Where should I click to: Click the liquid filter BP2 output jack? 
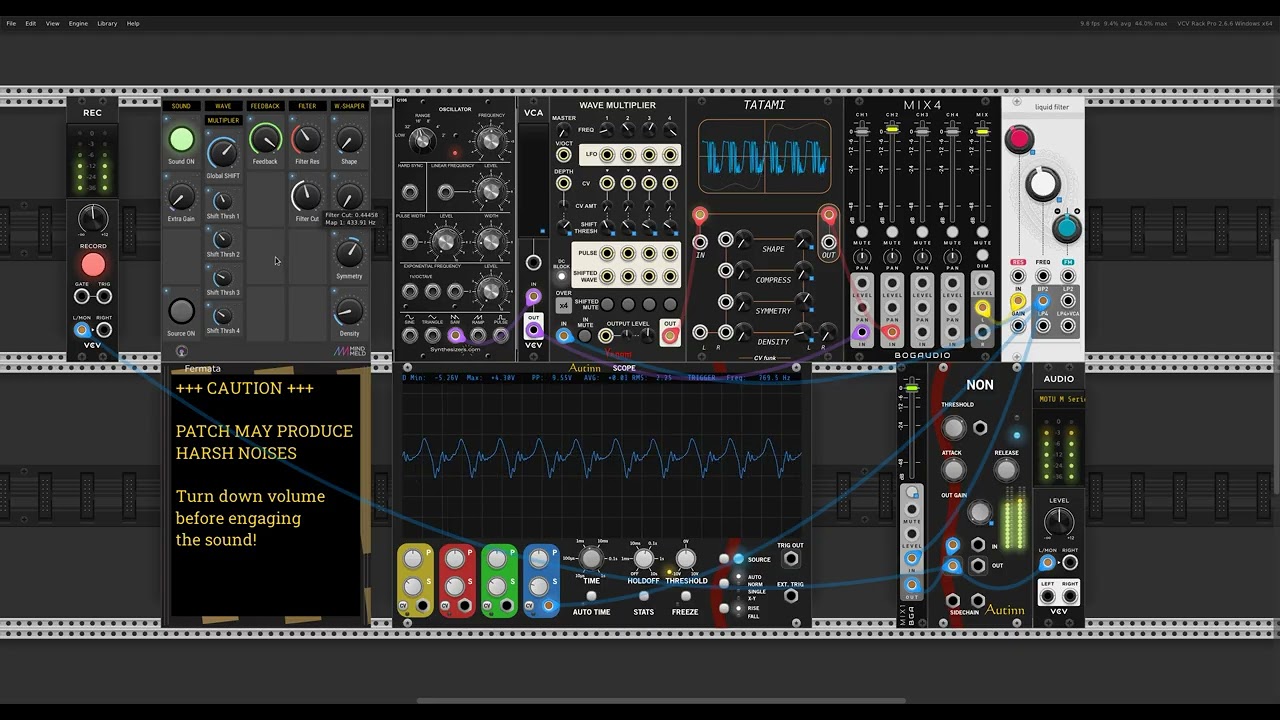1043,300
